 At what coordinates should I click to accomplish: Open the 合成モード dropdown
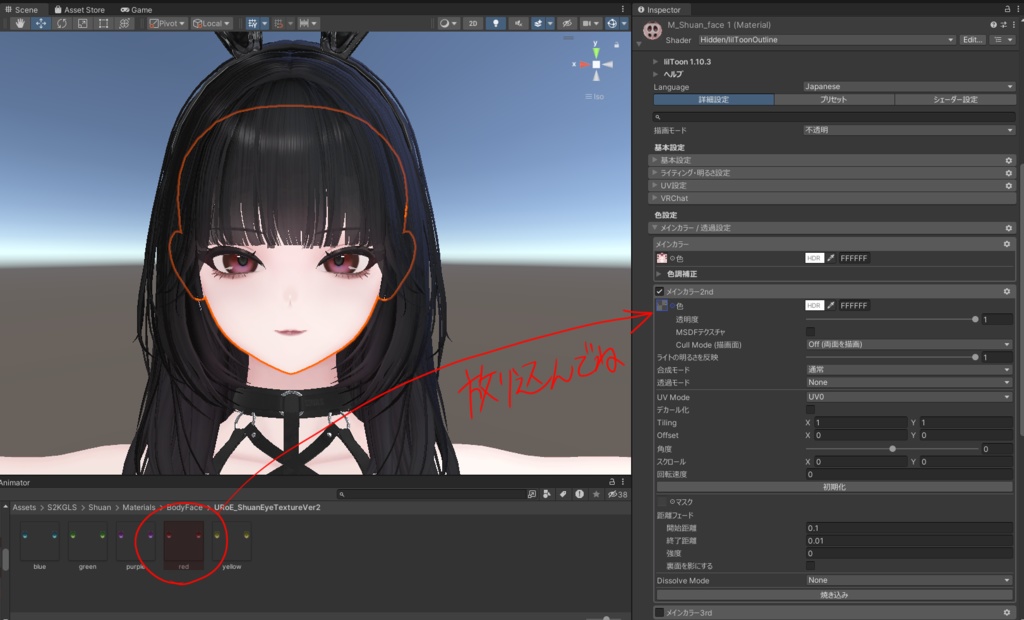pyautogui.click(x=908, y=370)
